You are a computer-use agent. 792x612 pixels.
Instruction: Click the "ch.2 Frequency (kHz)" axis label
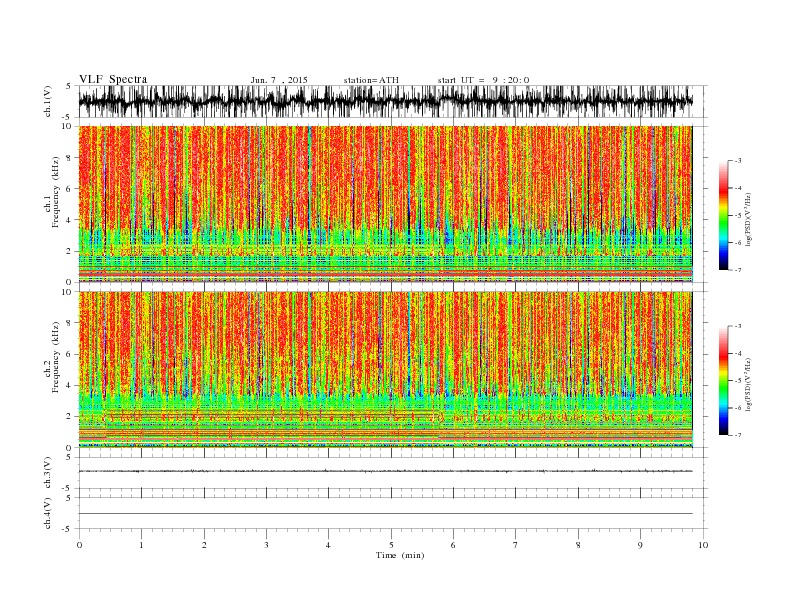tap(52, 357)
